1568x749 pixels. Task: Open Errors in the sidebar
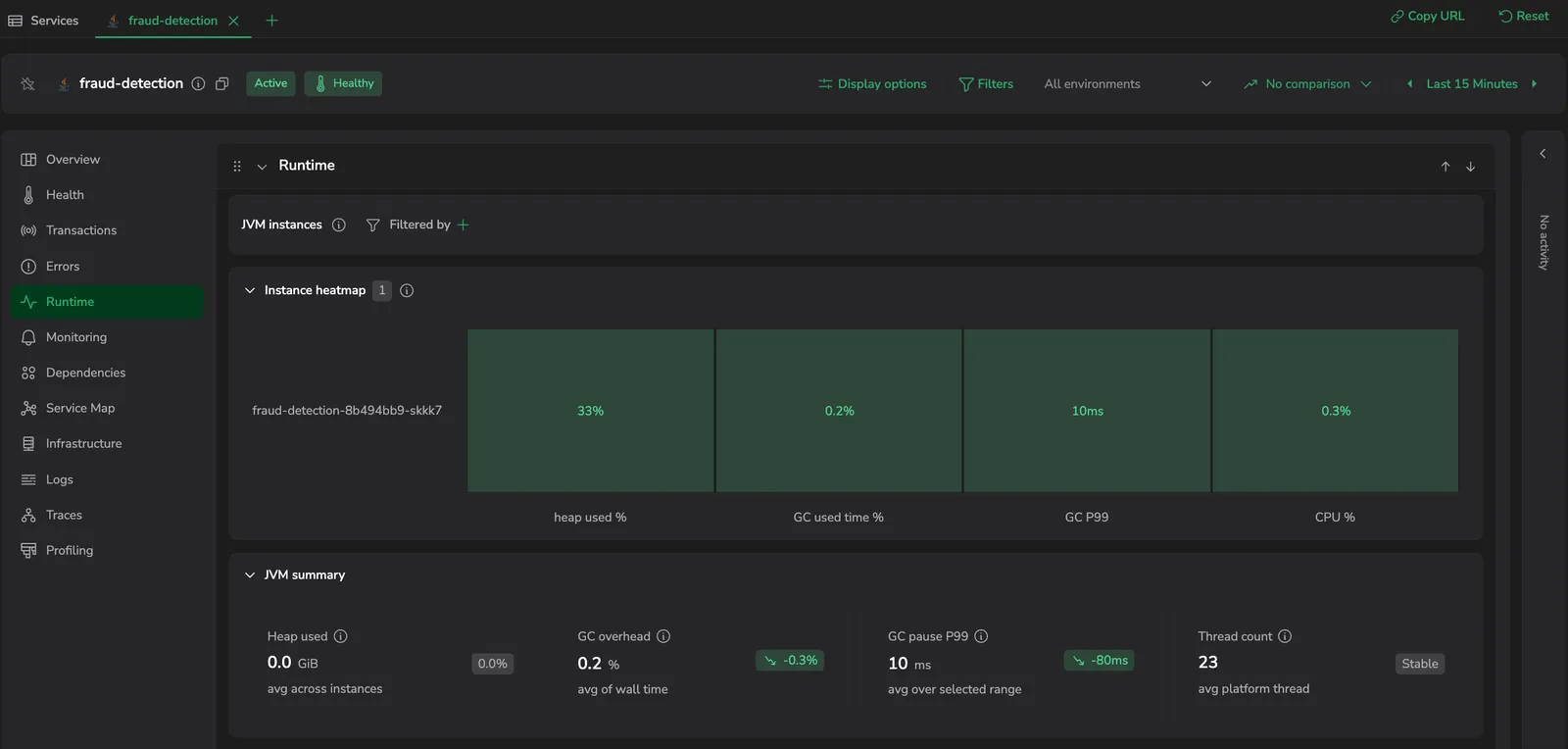[x=107, y=266]
